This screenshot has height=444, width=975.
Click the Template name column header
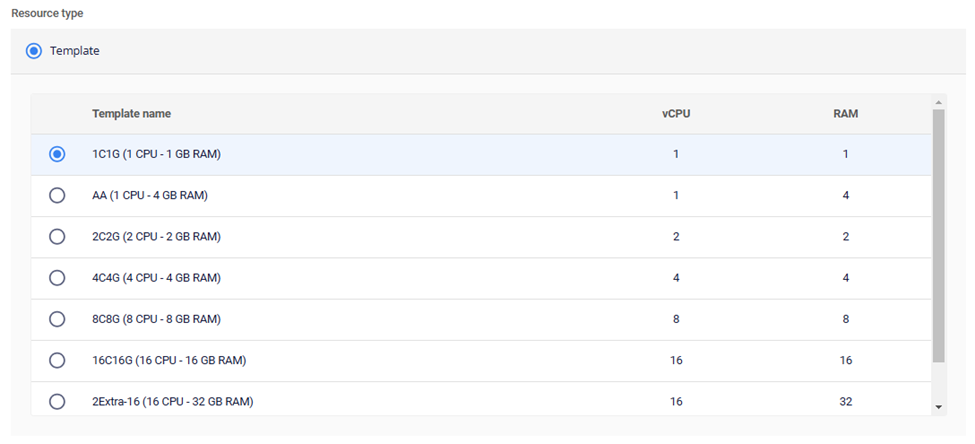pos(131,114)
